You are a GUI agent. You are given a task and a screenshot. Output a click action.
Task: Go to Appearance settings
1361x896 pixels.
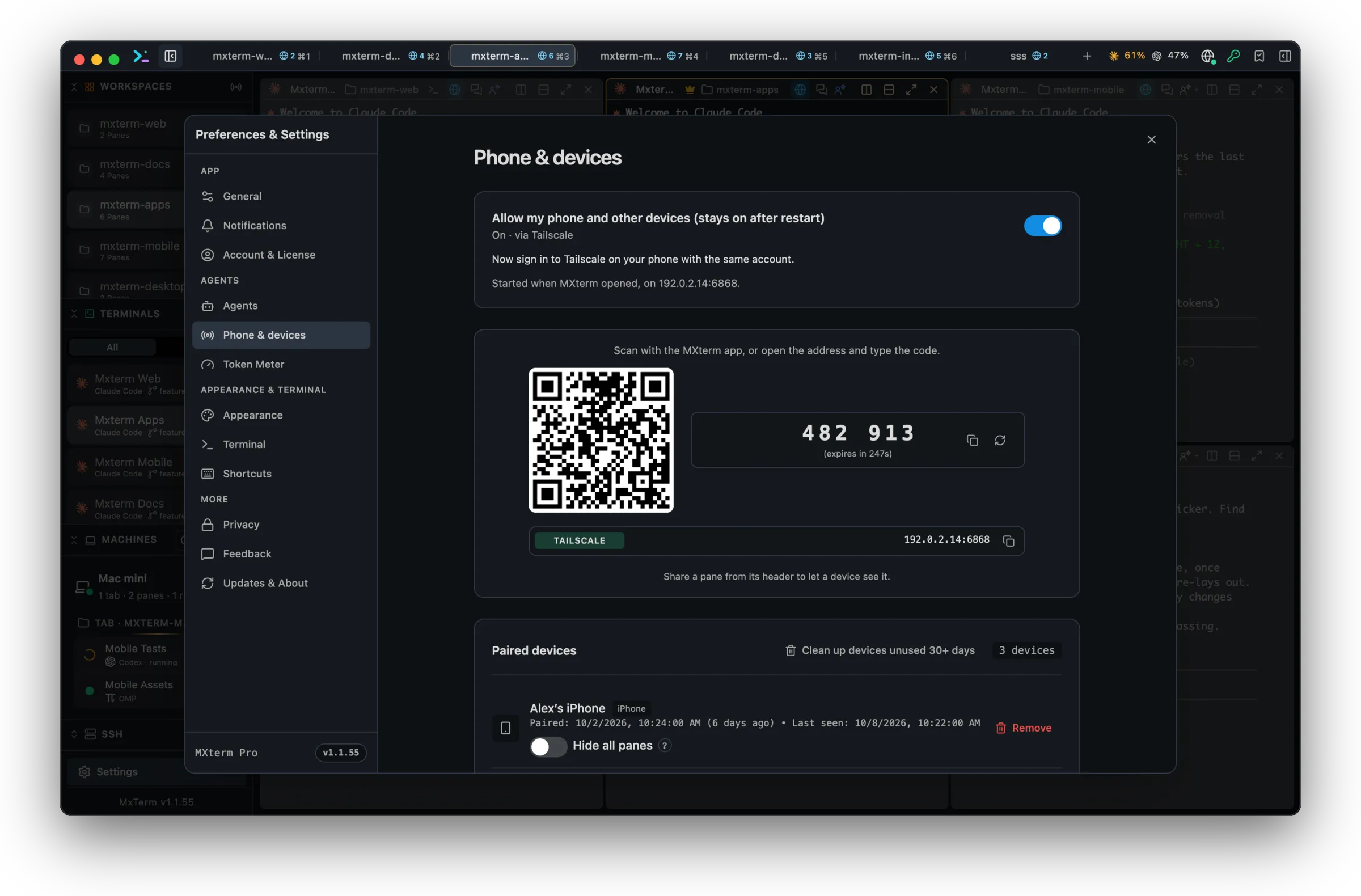pos(281,415)
